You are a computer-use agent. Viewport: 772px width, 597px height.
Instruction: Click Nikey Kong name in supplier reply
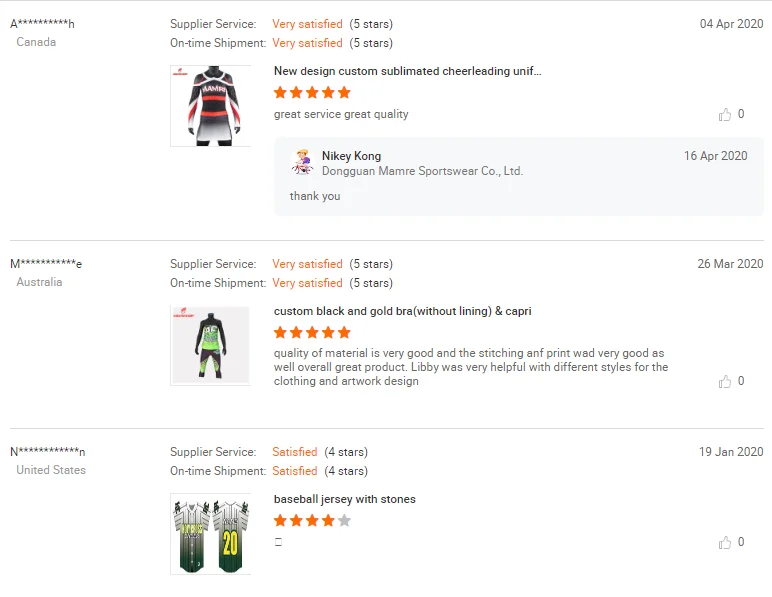[x=351, y=156]
